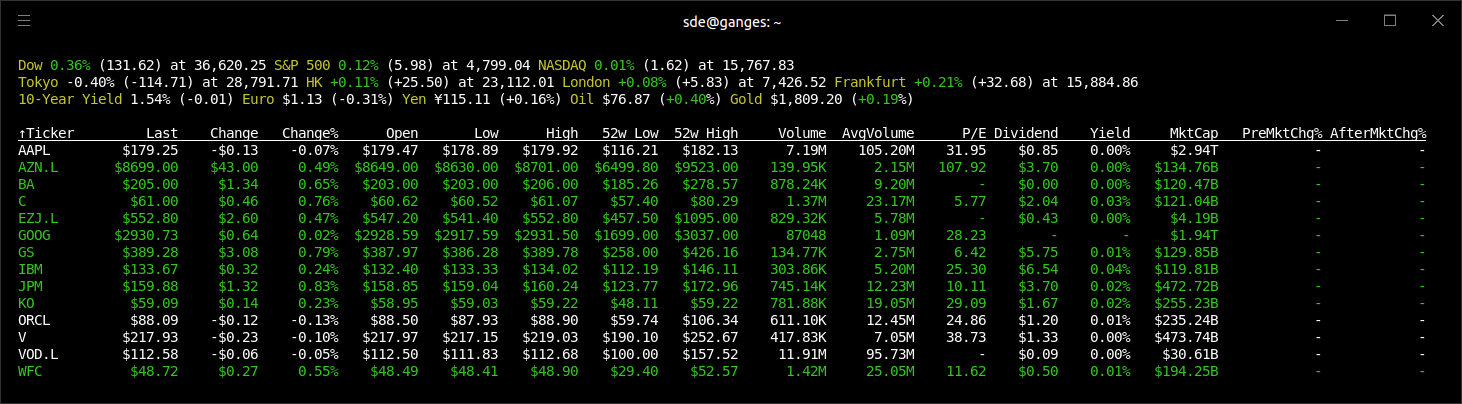Click the P/E column header
Image resolution: width=1462 pixels, height=404 pixels.
pyautogui.click(x=974, y=133)
